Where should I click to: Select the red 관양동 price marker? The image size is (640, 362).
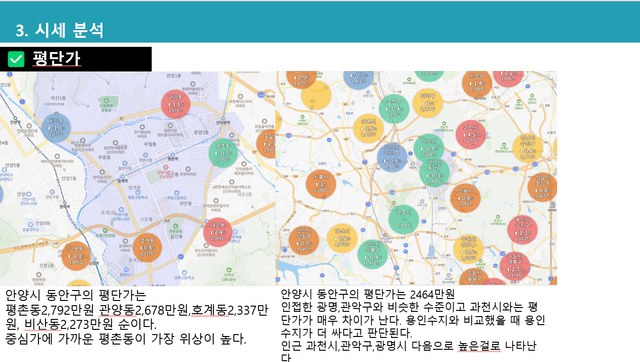(176, 104)
